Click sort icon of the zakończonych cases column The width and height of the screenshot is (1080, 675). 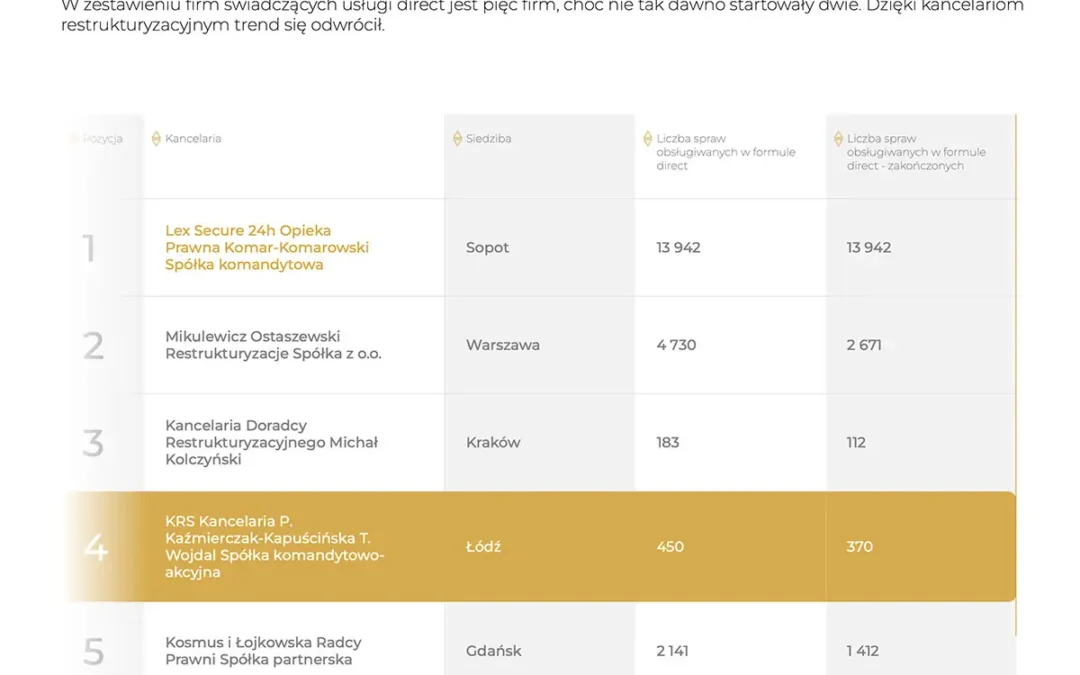point(838,138)
